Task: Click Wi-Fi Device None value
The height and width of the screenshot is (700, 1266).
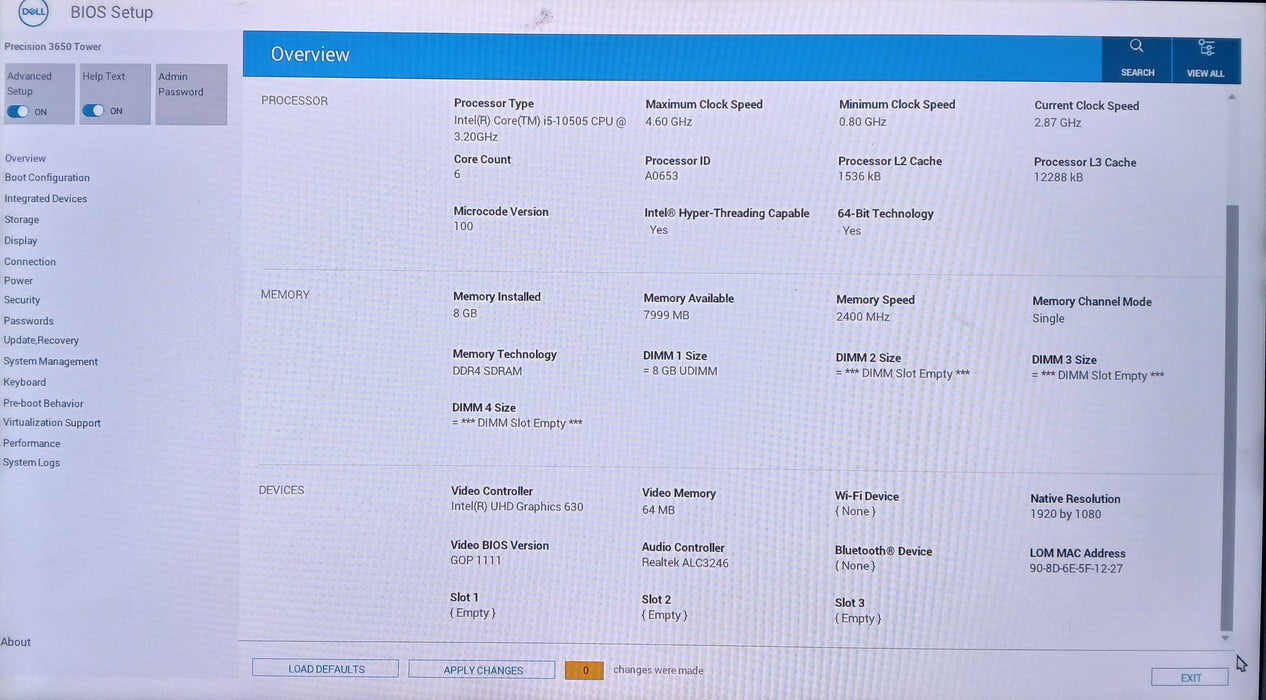Action: (x=855, y=512)
